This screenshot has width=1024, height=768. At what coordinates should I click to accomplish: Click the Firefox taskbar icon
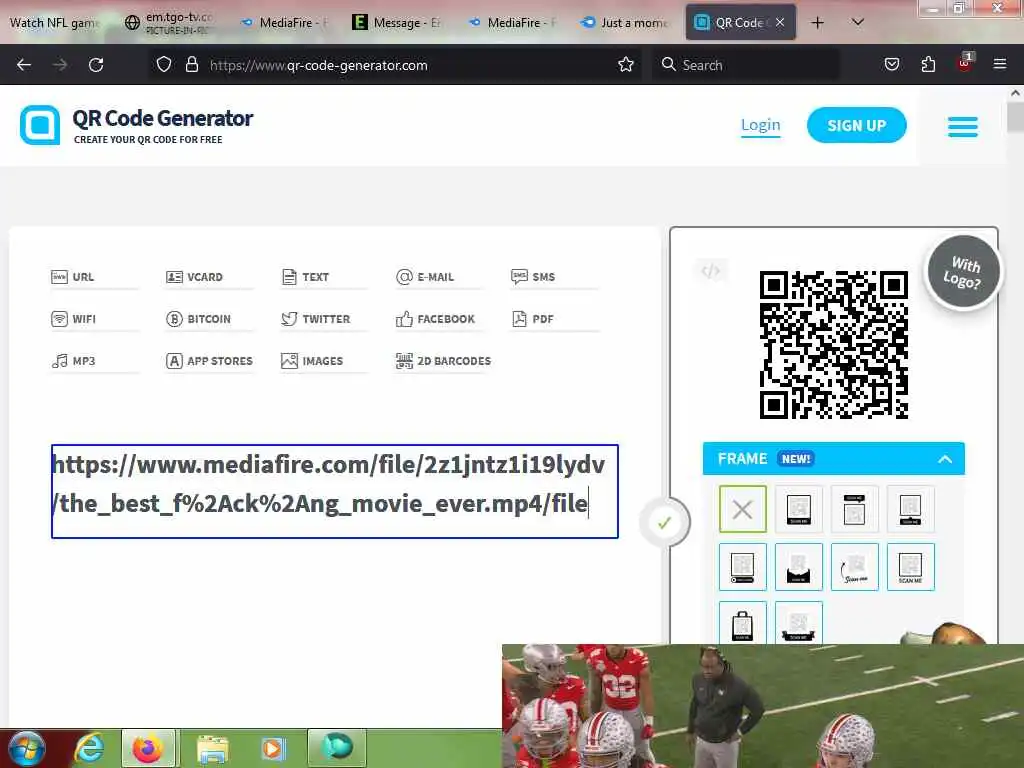click(148, 748)
